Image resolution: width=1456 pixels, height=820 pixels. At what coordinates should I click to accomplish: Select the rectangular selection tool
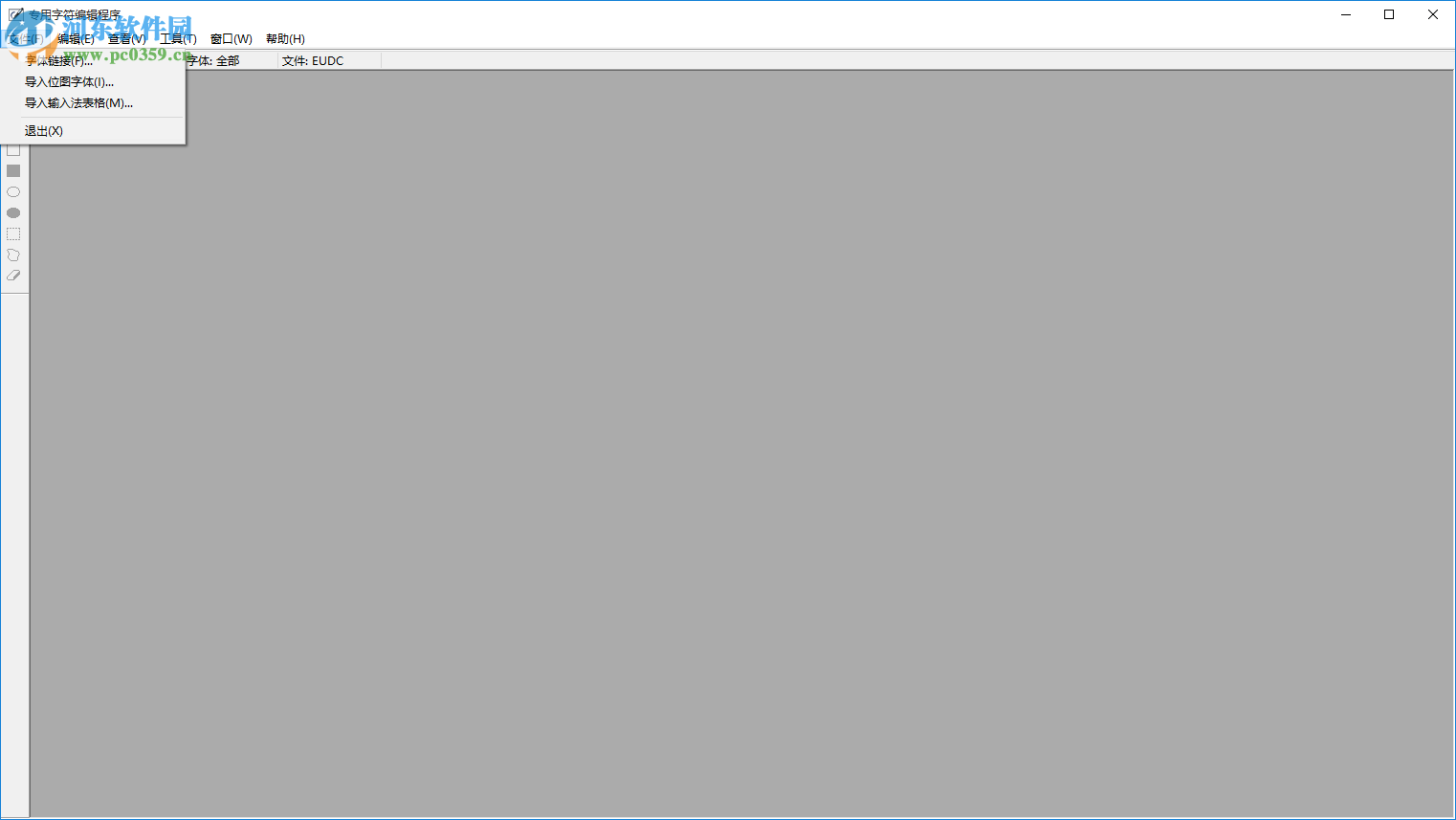coord(13,234)
